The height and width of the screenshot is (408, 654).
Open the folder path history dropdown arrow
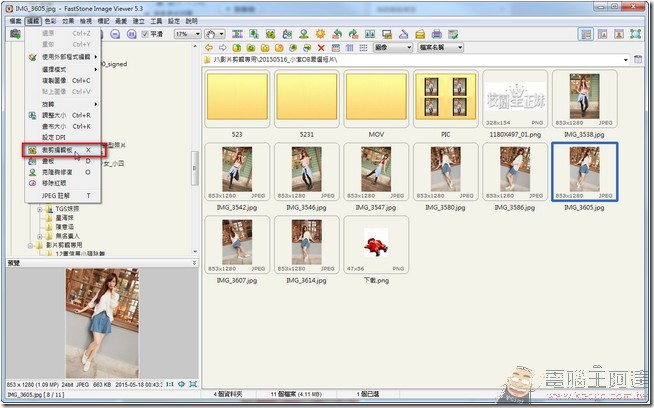(x=626, y=60)
